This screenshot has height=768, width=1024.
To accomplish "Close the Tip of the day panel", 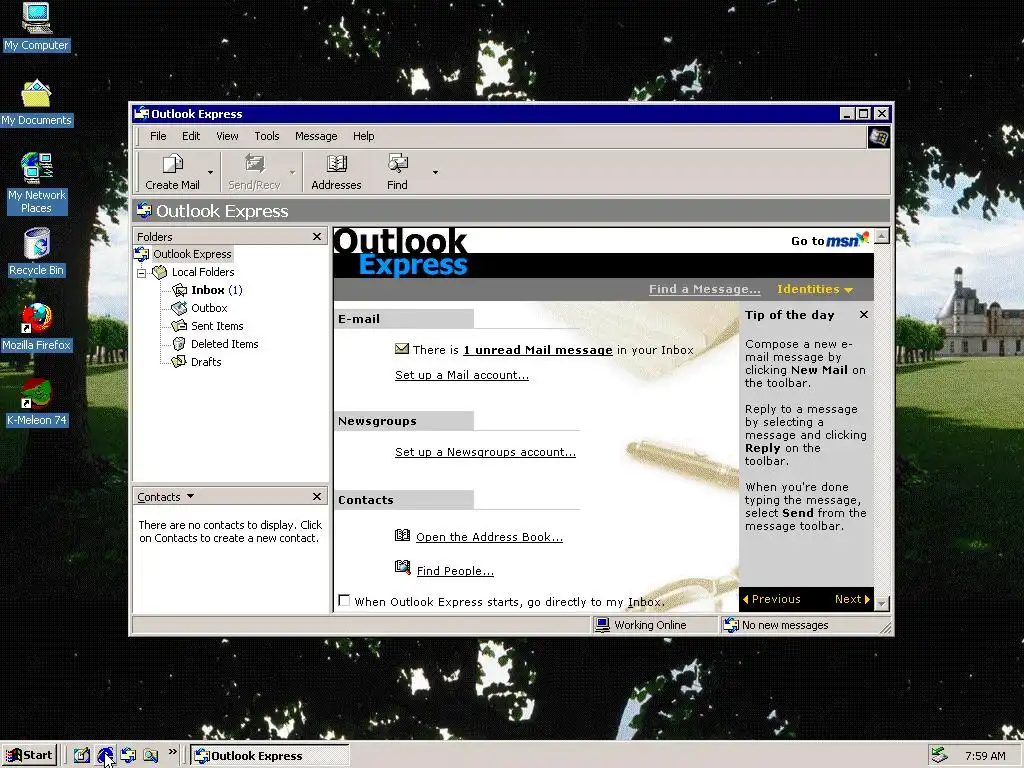I will point(863,315).
